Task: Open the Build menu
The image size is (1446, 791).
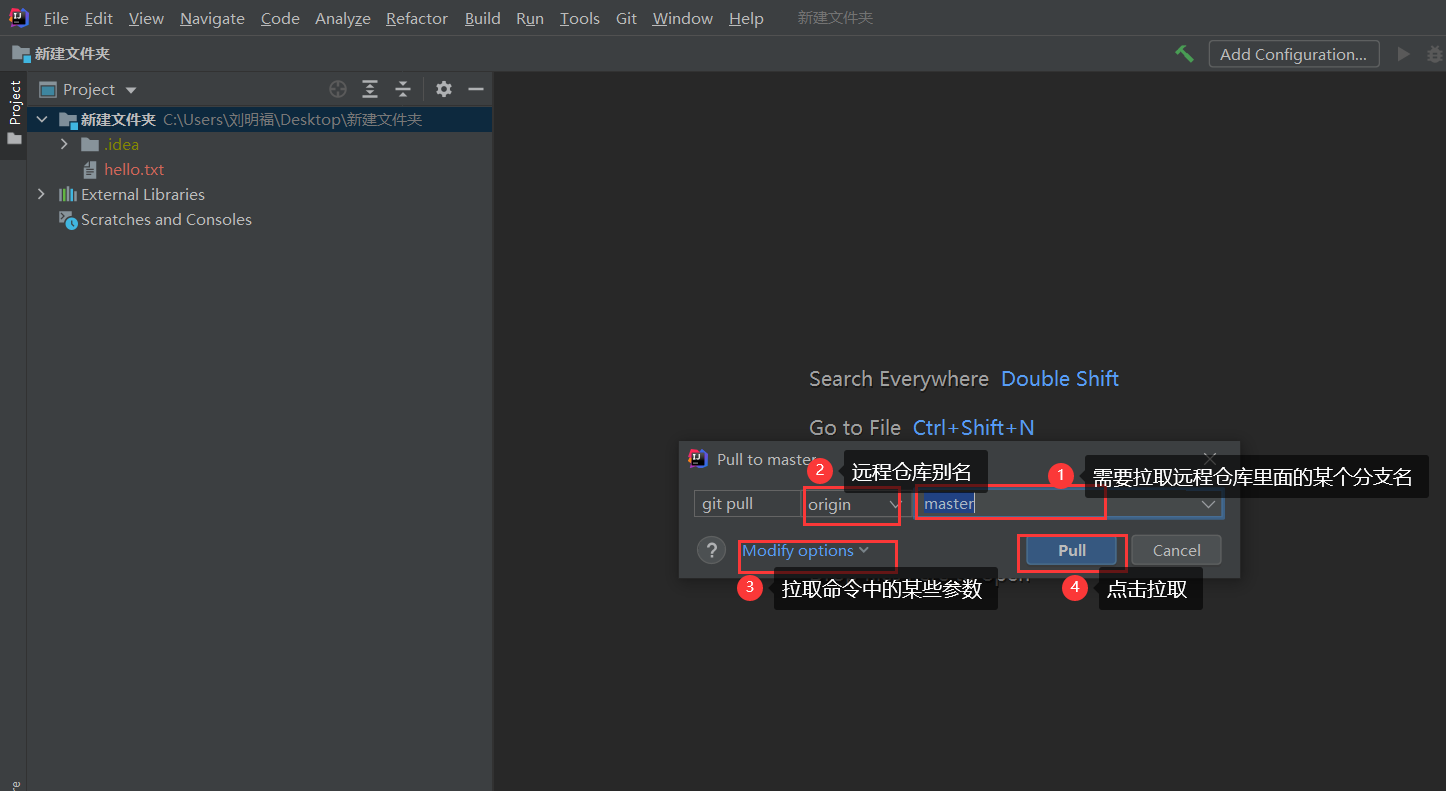Action: click(483, 19)
